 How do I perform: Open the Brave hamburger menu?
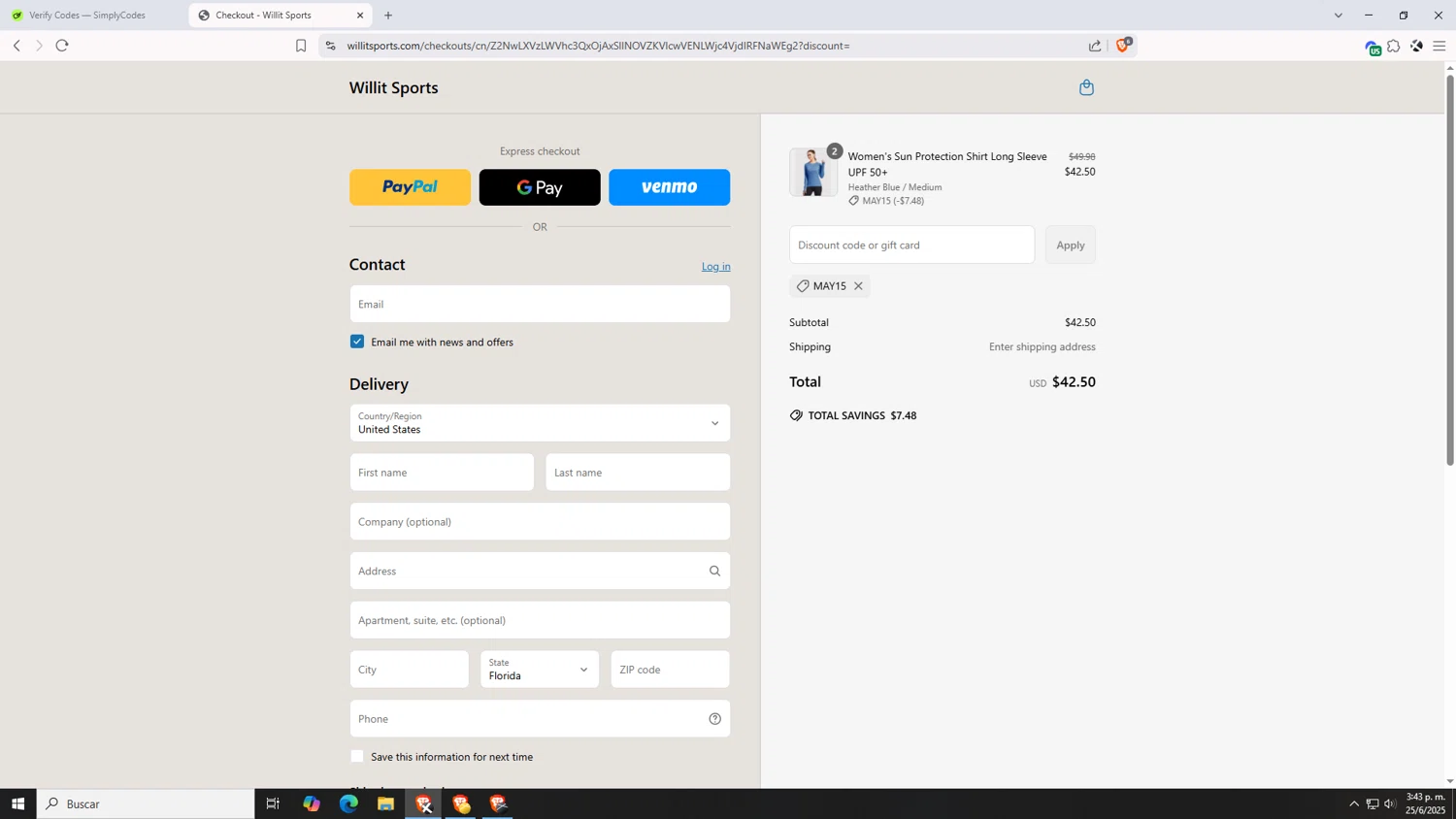click(x=1439, y=46)
